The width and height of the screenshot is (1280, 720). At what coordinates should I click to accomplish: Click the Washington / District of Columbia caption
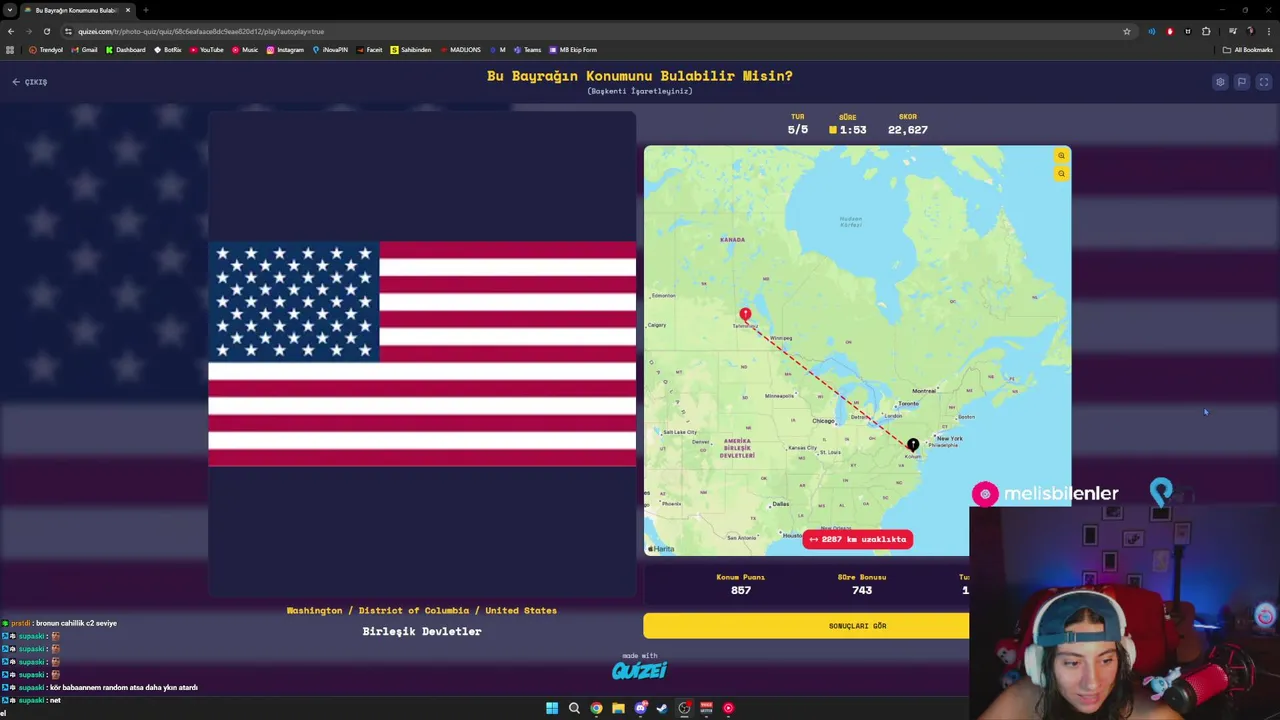coord(422,610)
